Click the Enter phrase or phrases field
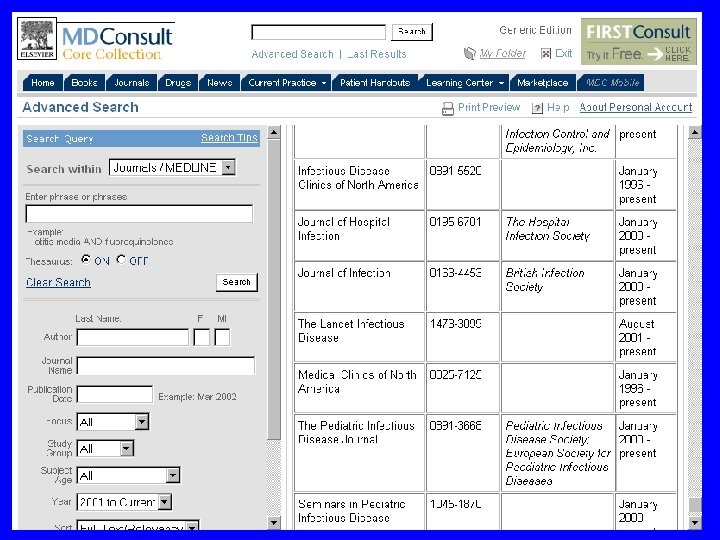720x540 pixels. coord(139,214)
